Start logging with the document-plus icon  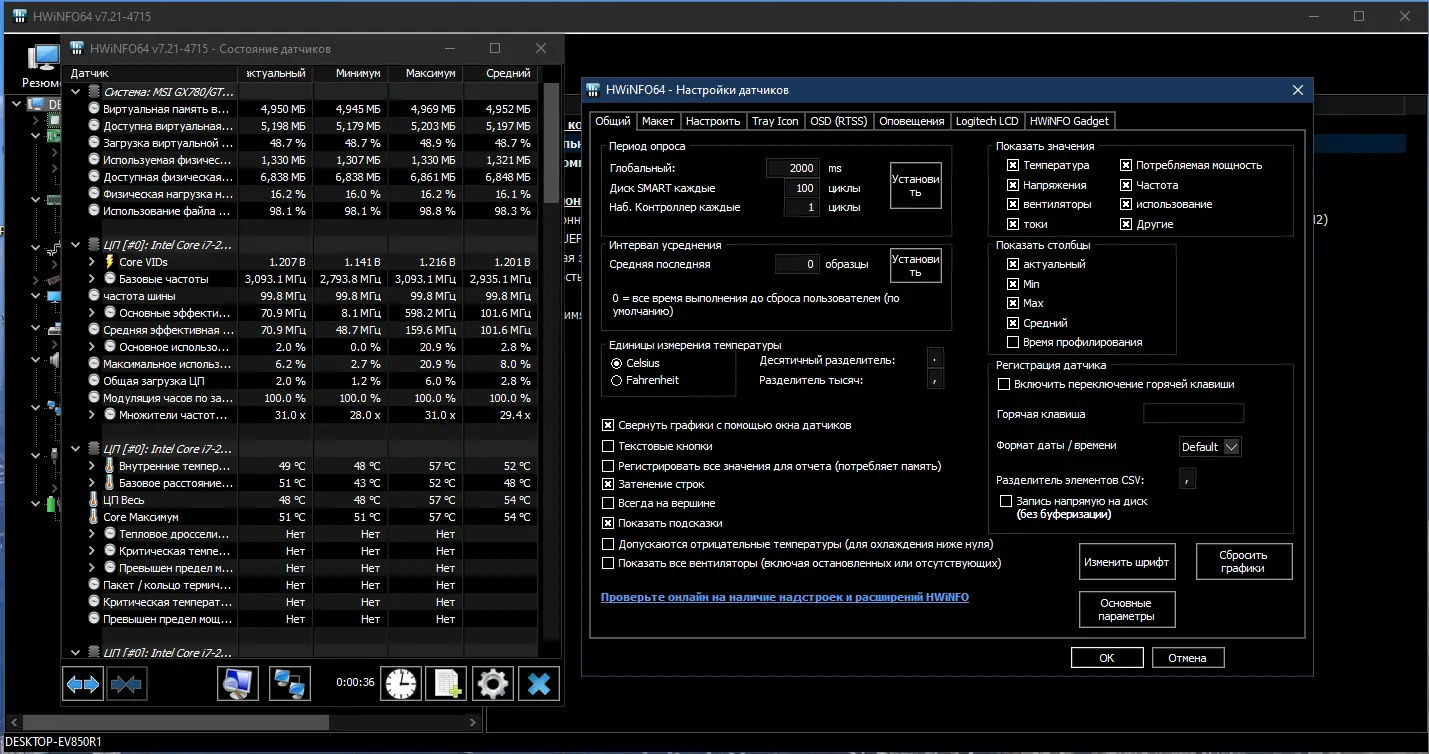click(x=446, y=684)
